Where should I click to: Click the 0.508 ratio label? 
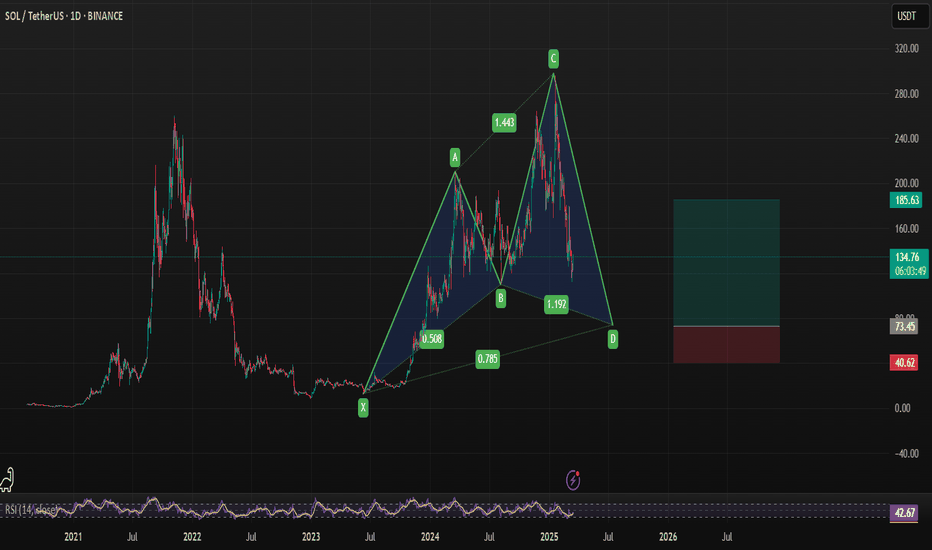[432, 339]
